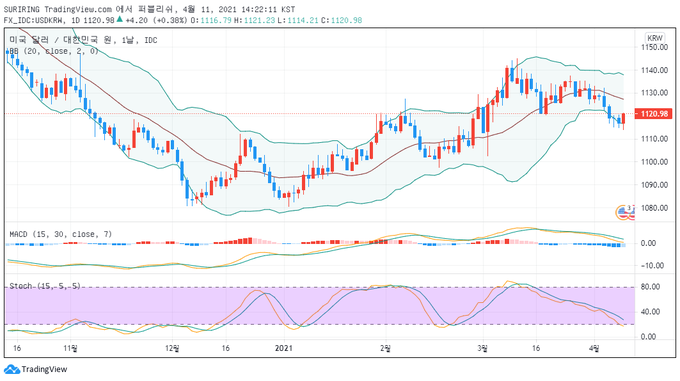Click the red 1120.98 current price tag

click(x=654, y=114)
